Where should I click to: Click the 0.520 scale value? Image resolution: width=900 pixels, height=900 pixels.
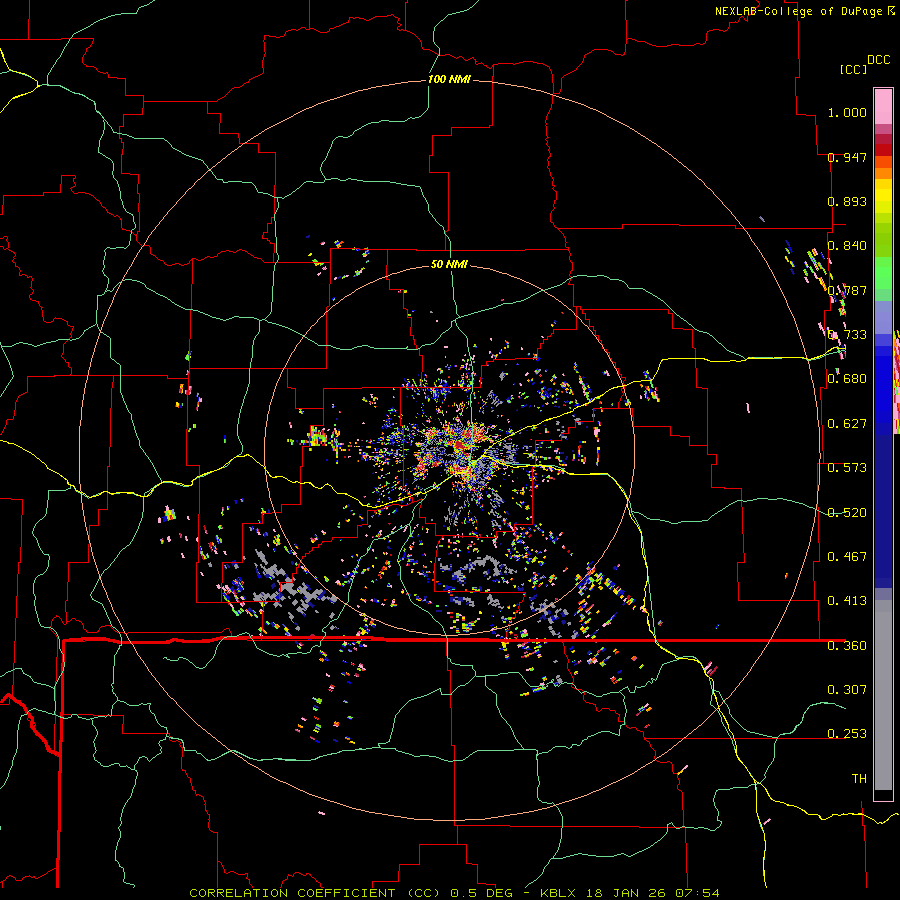847,513
